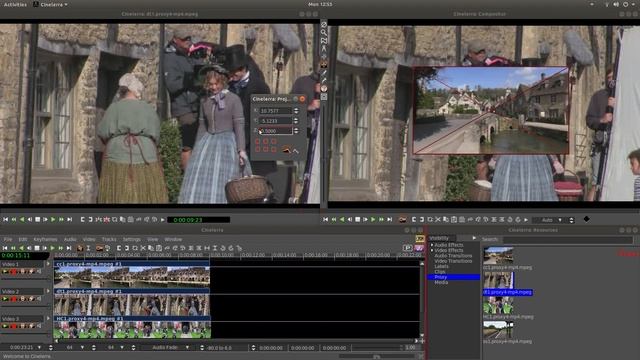The height and width of the screenshot is (360, 640).
Task: Open the Window menu
Action: coord(173,239)
